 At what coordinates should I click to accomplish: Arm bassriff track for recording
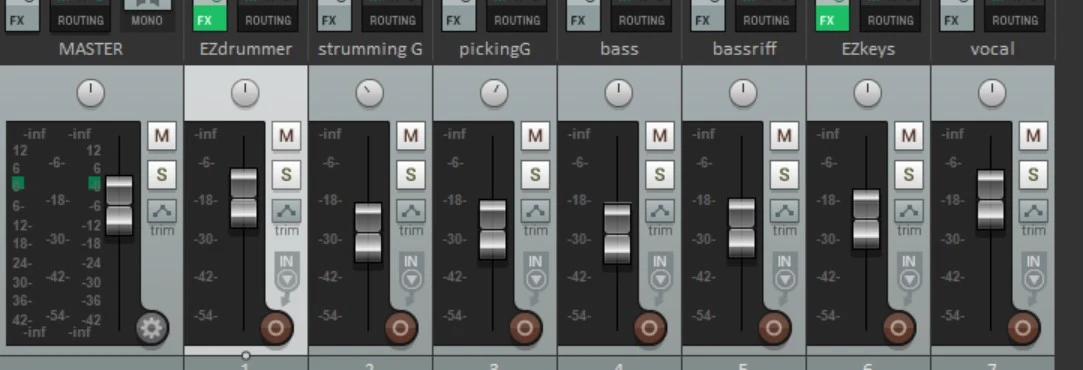[x=774, y=328]
